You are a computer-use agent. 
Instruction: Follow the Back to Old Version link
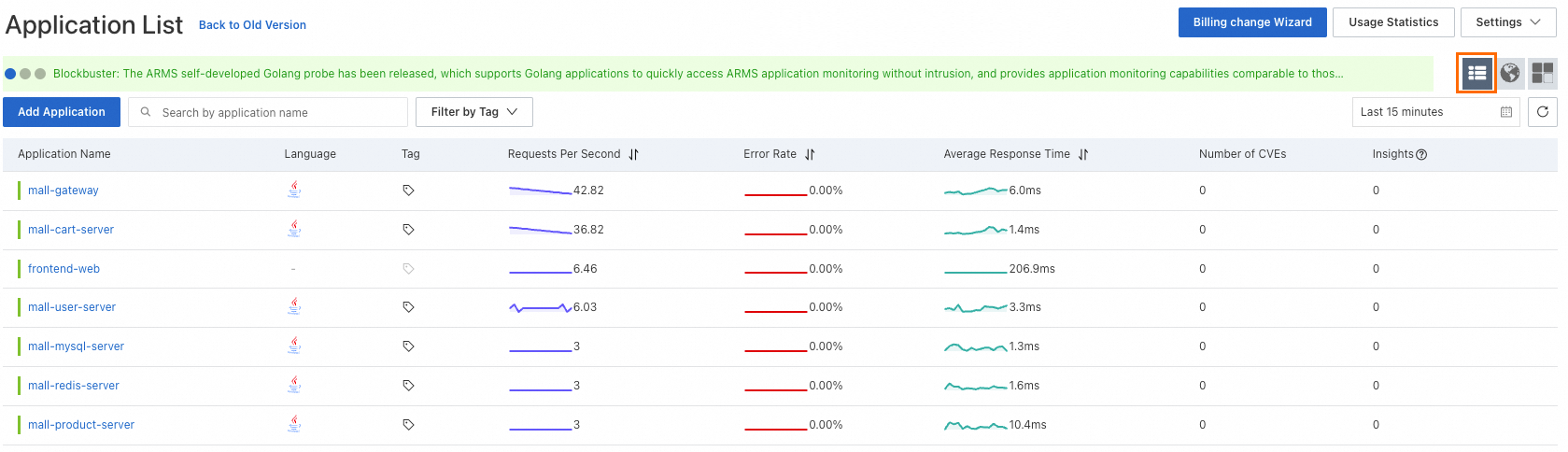point(252,25)
